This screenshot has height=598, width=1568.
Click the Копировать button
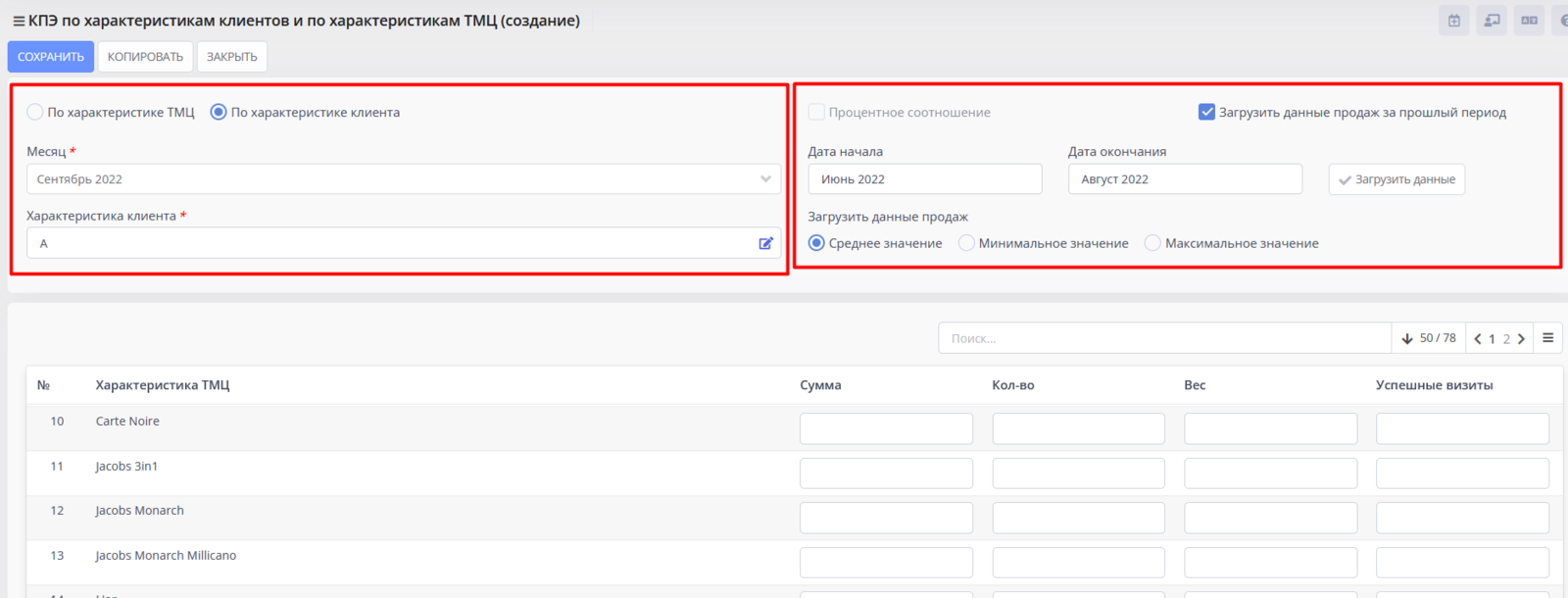pos(145,57)
